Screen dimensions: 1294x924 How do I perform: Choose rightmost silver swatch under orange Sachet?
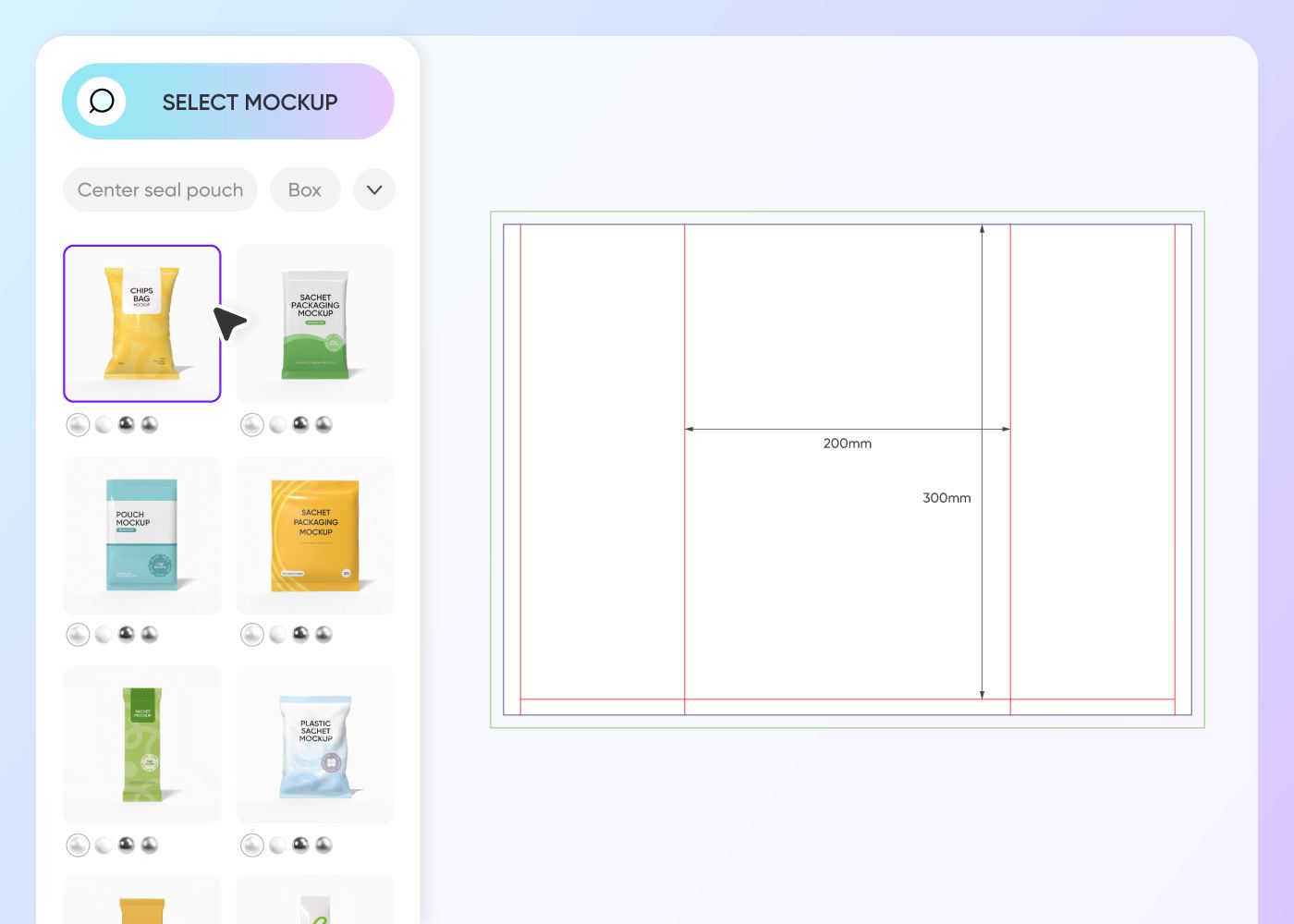pyautogui.click(x=323, y=634)
